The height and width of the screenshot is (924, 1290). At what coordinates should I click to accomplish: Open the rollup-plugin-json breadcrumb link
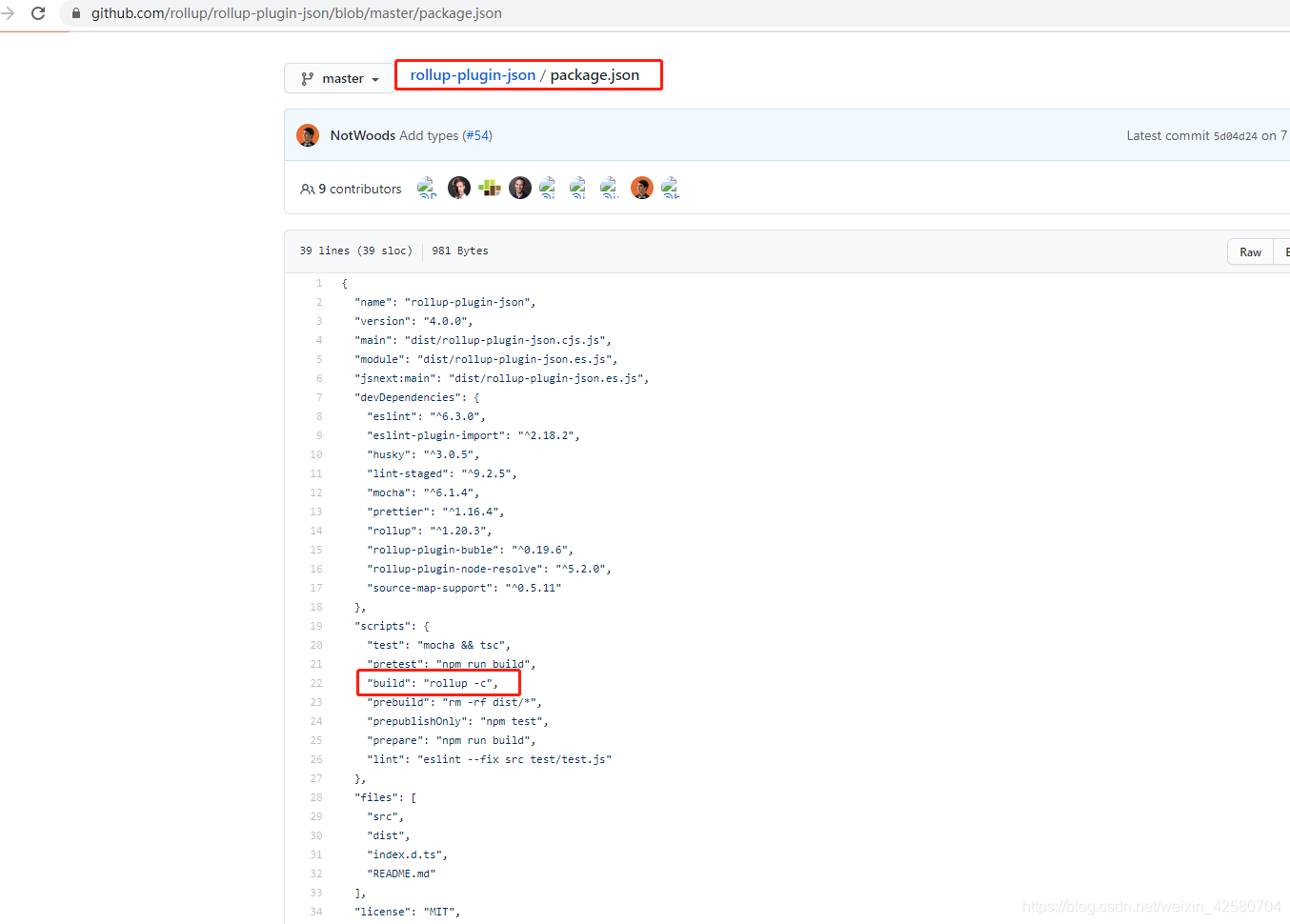point(473,75)
